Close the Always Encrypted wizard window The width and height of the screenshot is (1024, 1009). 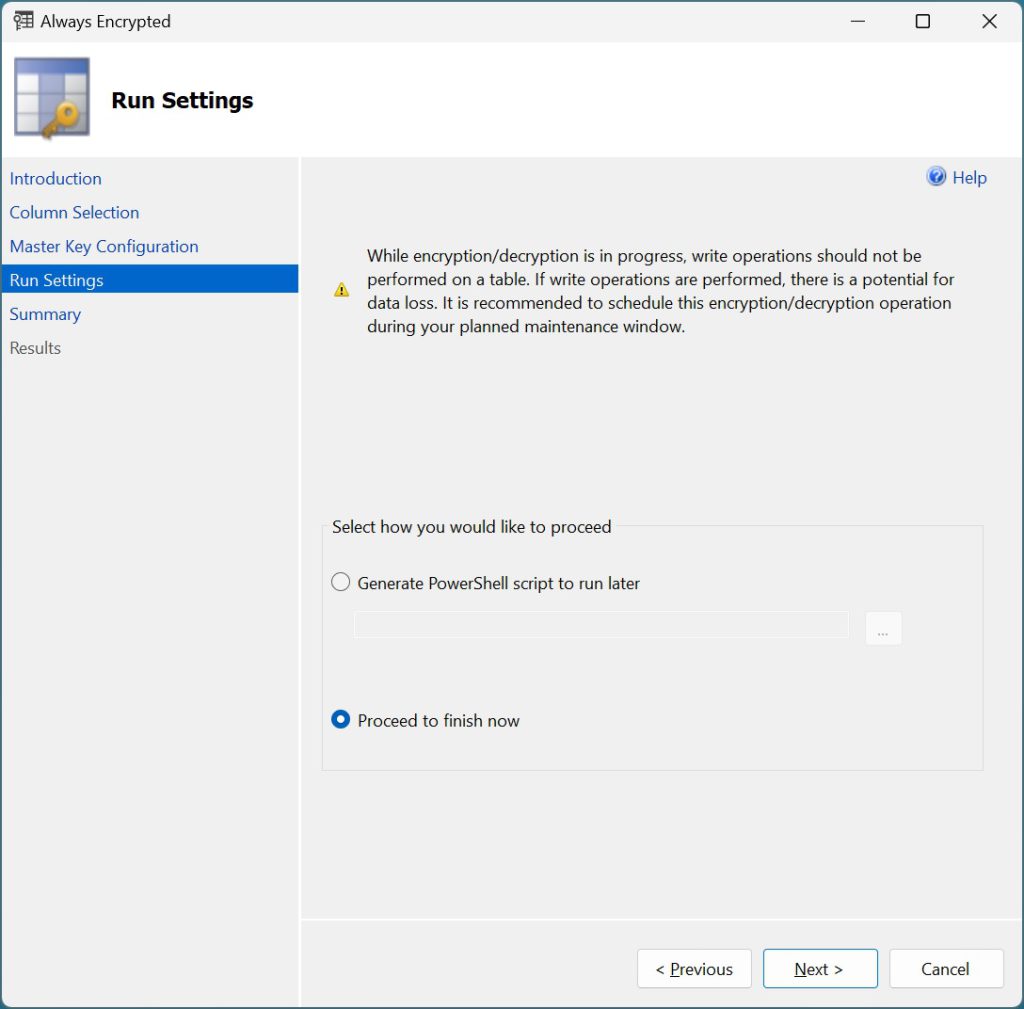(x=989, y=21)
